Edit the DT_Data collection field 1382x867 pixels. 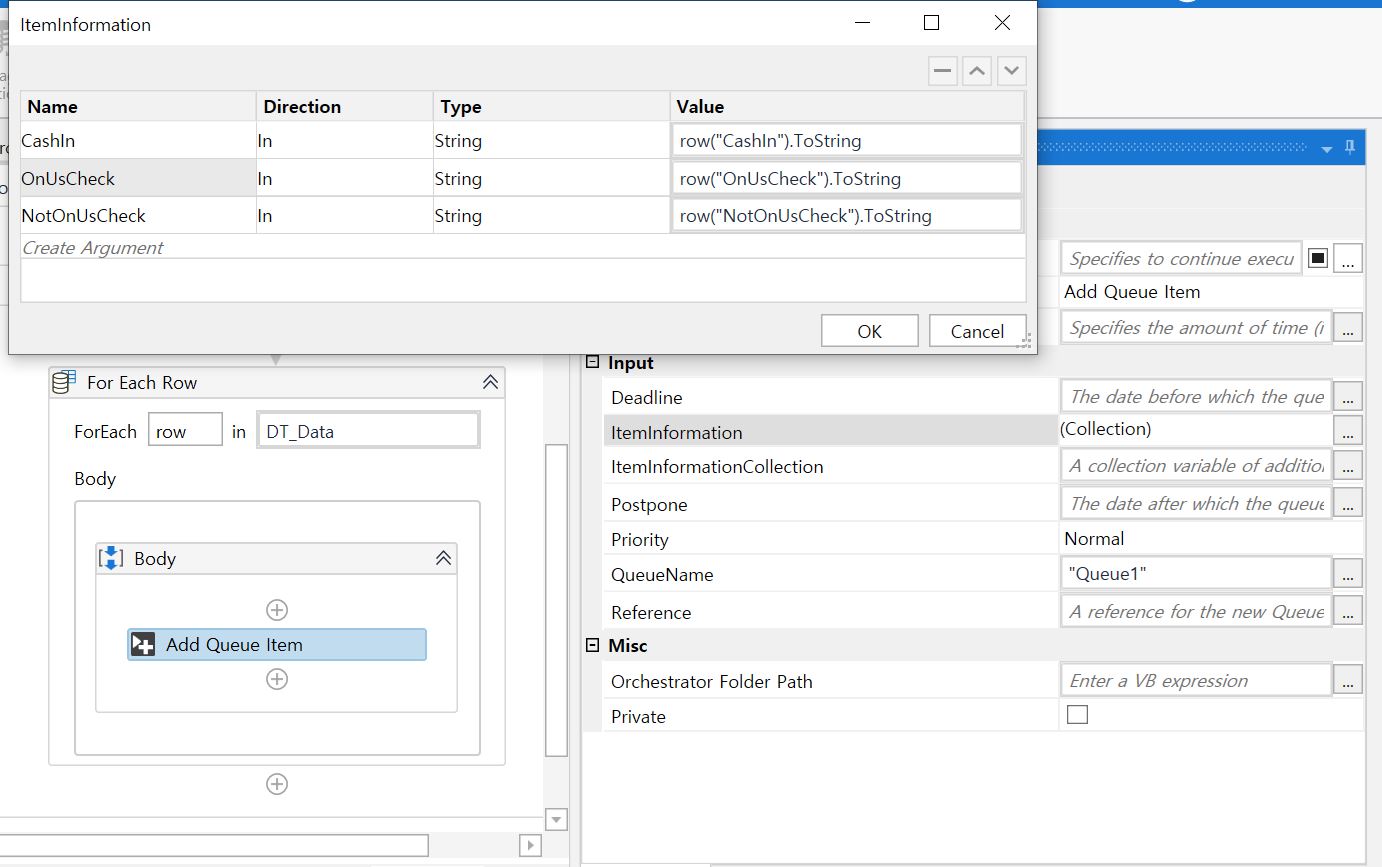368,431
